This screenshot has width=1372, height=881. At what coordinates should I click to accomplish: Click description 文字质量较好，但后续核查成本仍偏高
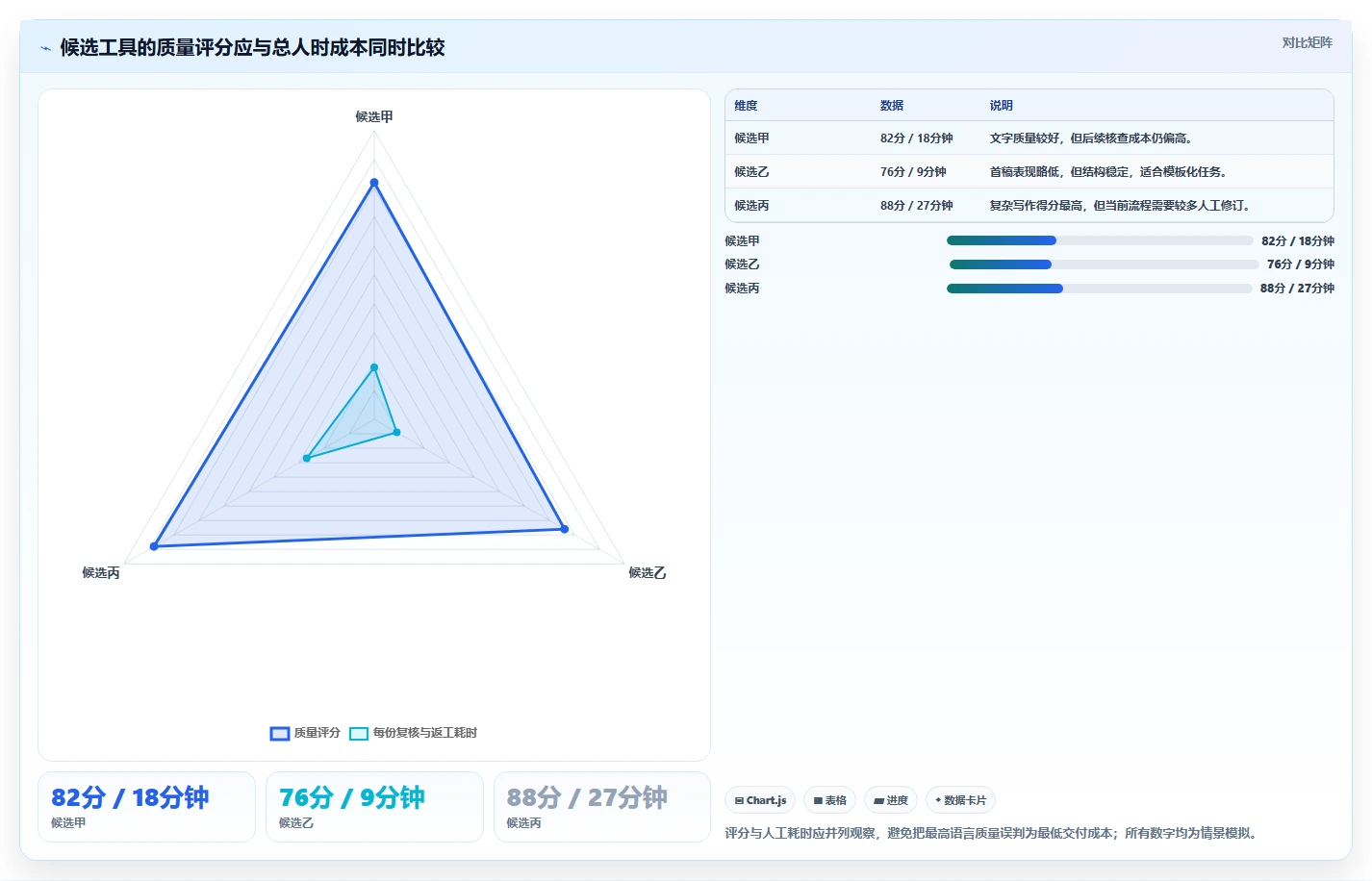1093,138
